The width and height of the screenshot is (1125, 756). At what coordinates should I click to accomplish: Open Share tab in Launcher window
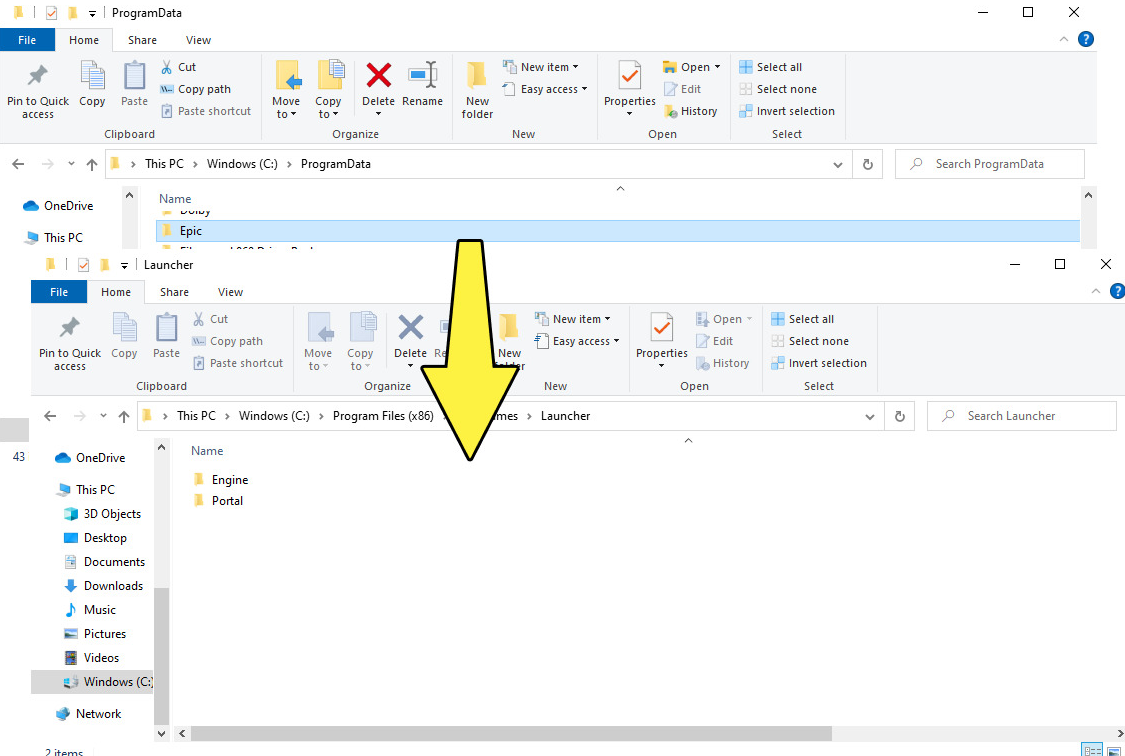[x=174, y=292]
